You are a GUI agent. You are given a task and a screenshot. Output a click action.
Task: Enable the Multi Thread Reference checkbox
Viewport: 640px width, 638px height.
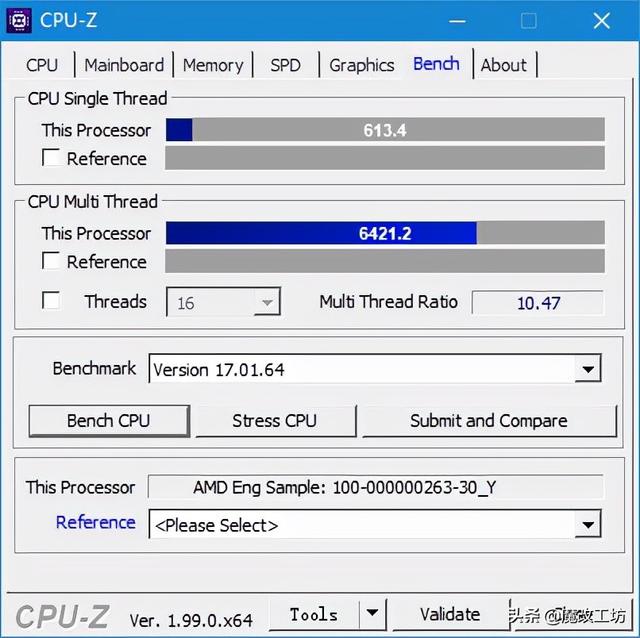click(x=51, y=260)
